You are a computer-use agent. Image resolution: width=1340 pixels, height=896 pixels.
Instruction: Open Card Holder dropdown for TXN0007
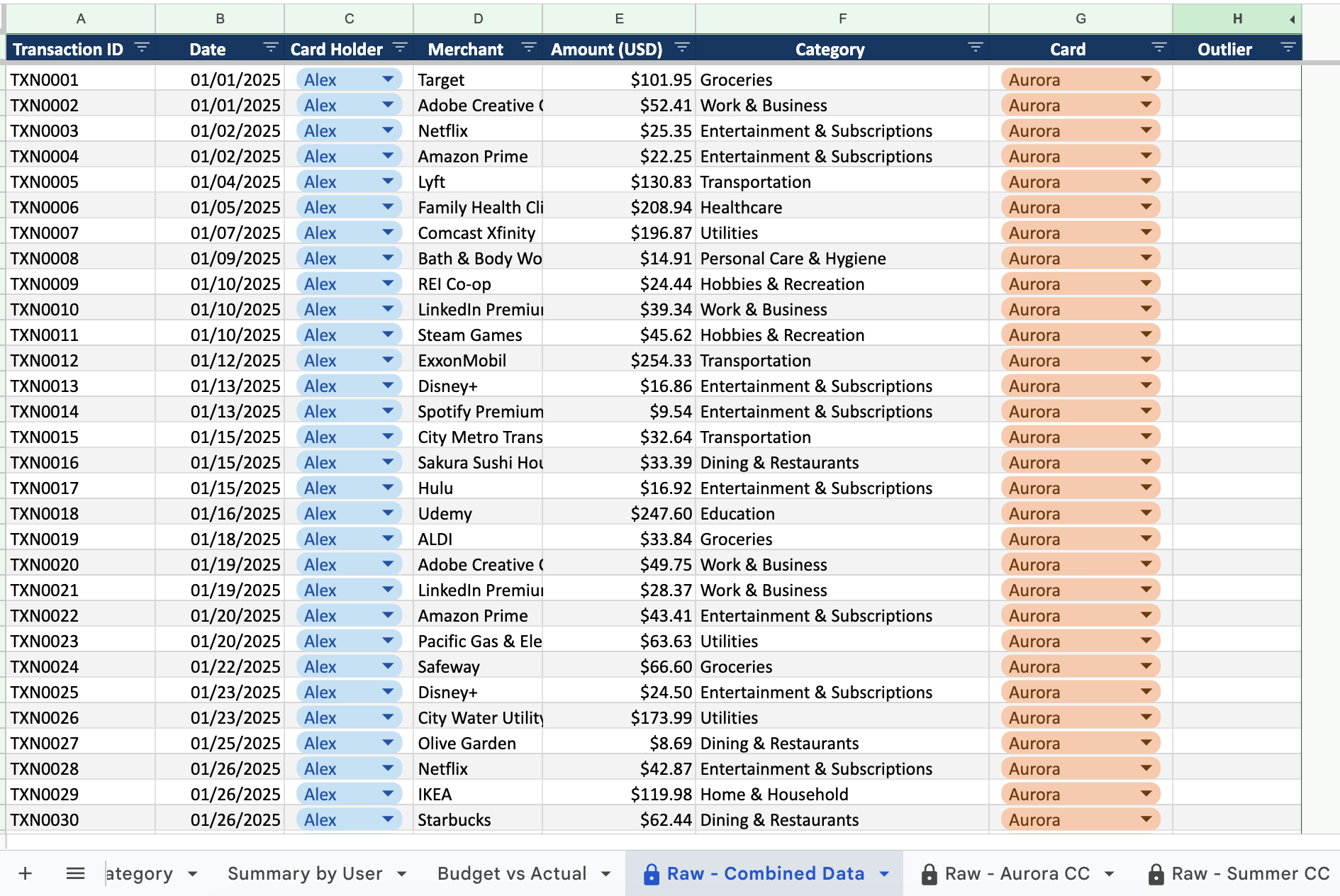coord(388,233)
